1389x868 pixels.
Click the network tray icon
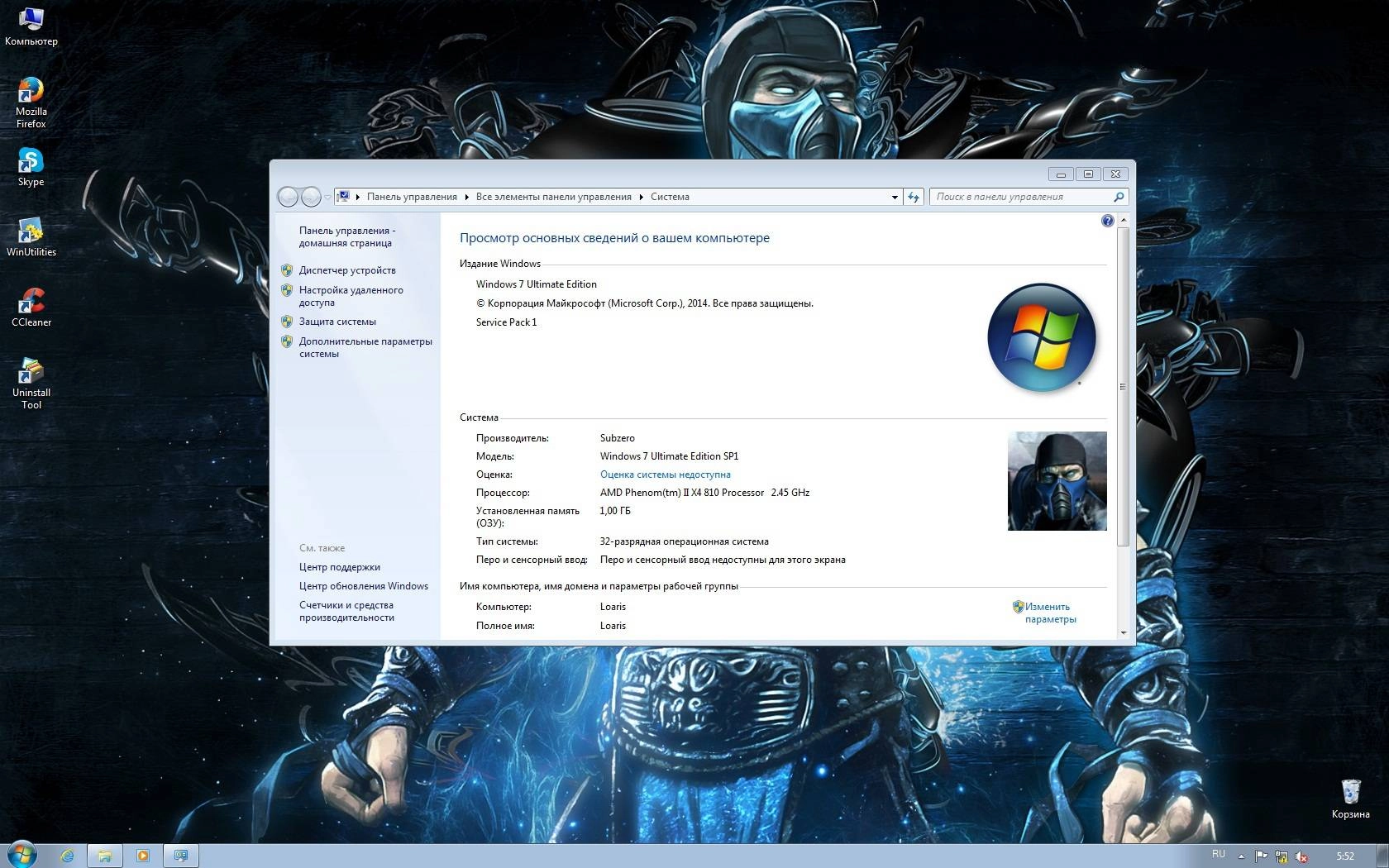point(1281,856)
